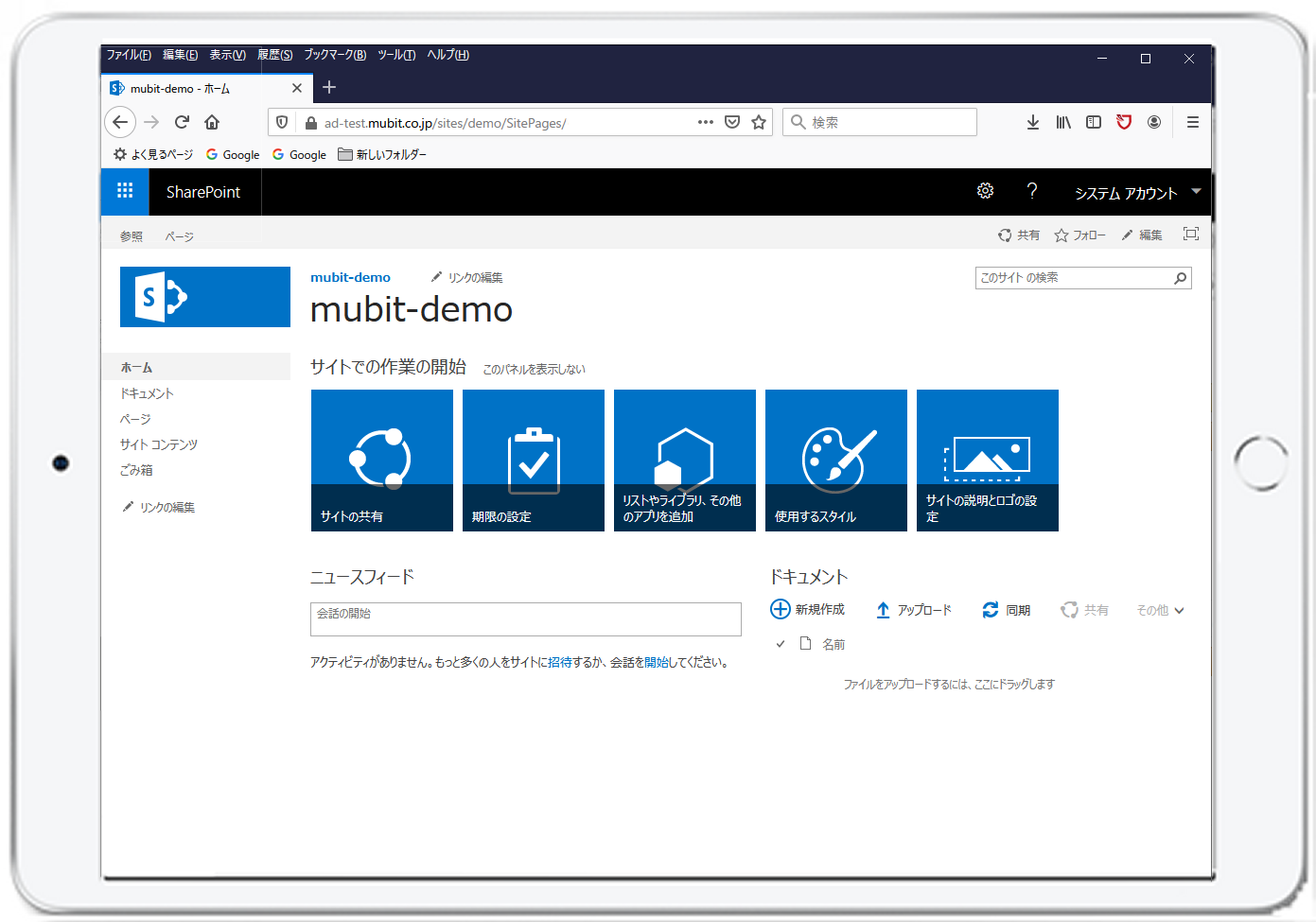Open the SharePoint help question mark
1316x922 pixels.
click(x=1032, y=191)
